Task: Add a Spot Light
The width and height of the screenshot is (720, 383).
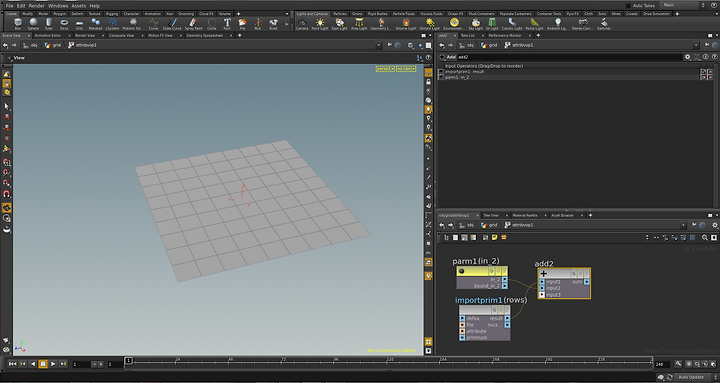Action: 339,23
